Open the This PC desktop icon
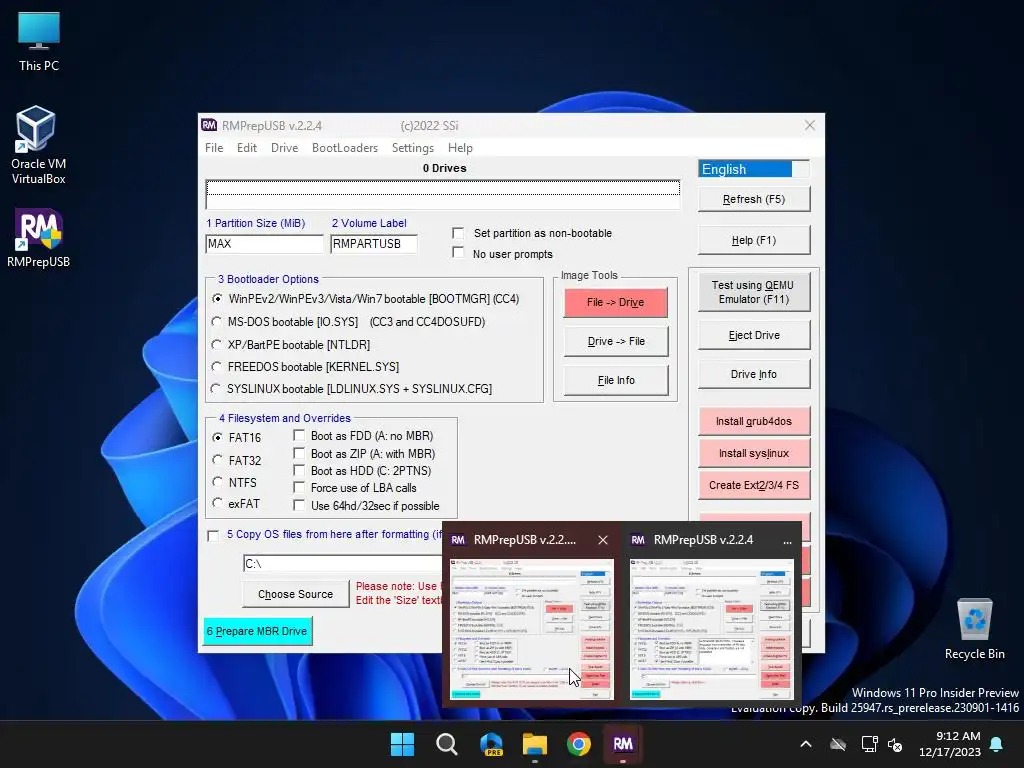This screenshot has width=1024, height=768. (x=39, y=42)
